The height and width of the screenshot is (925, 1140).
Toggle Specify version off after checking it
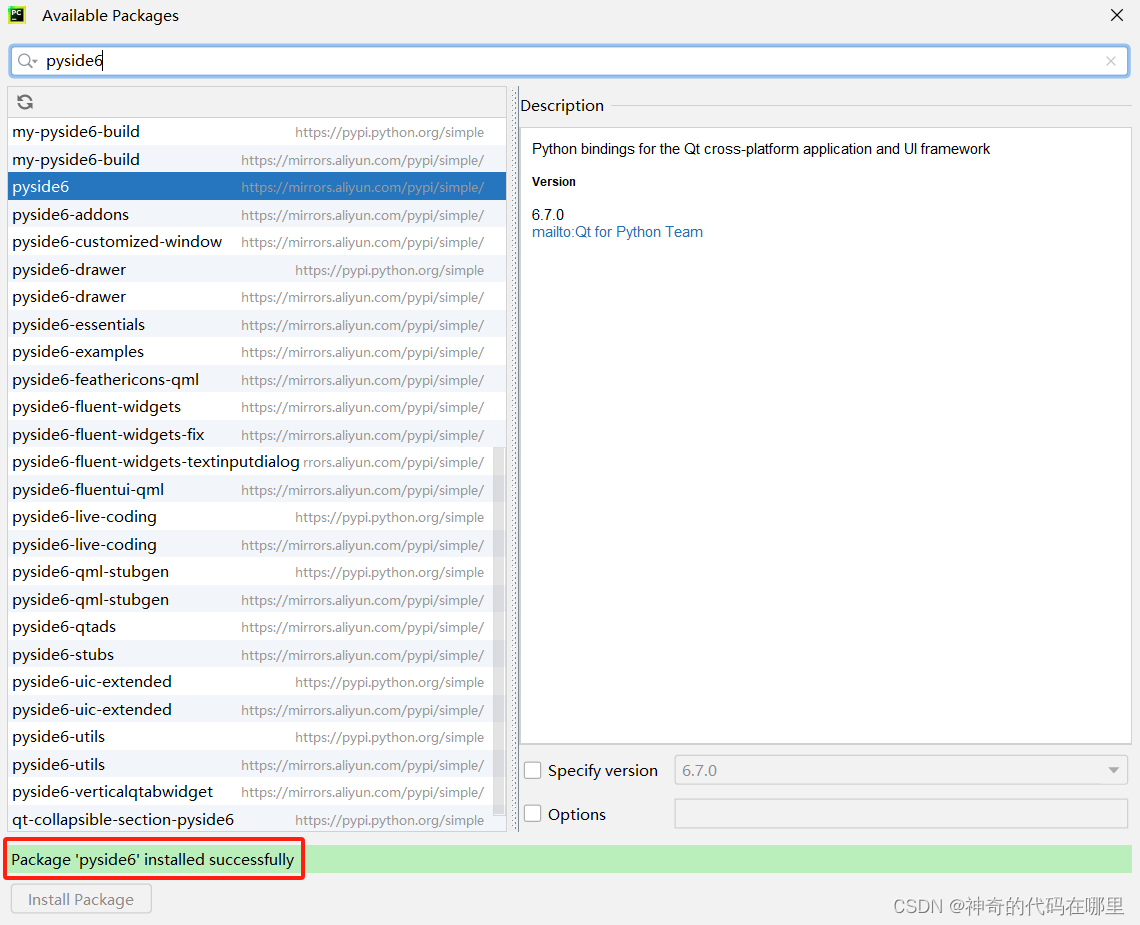click(533, 770)
